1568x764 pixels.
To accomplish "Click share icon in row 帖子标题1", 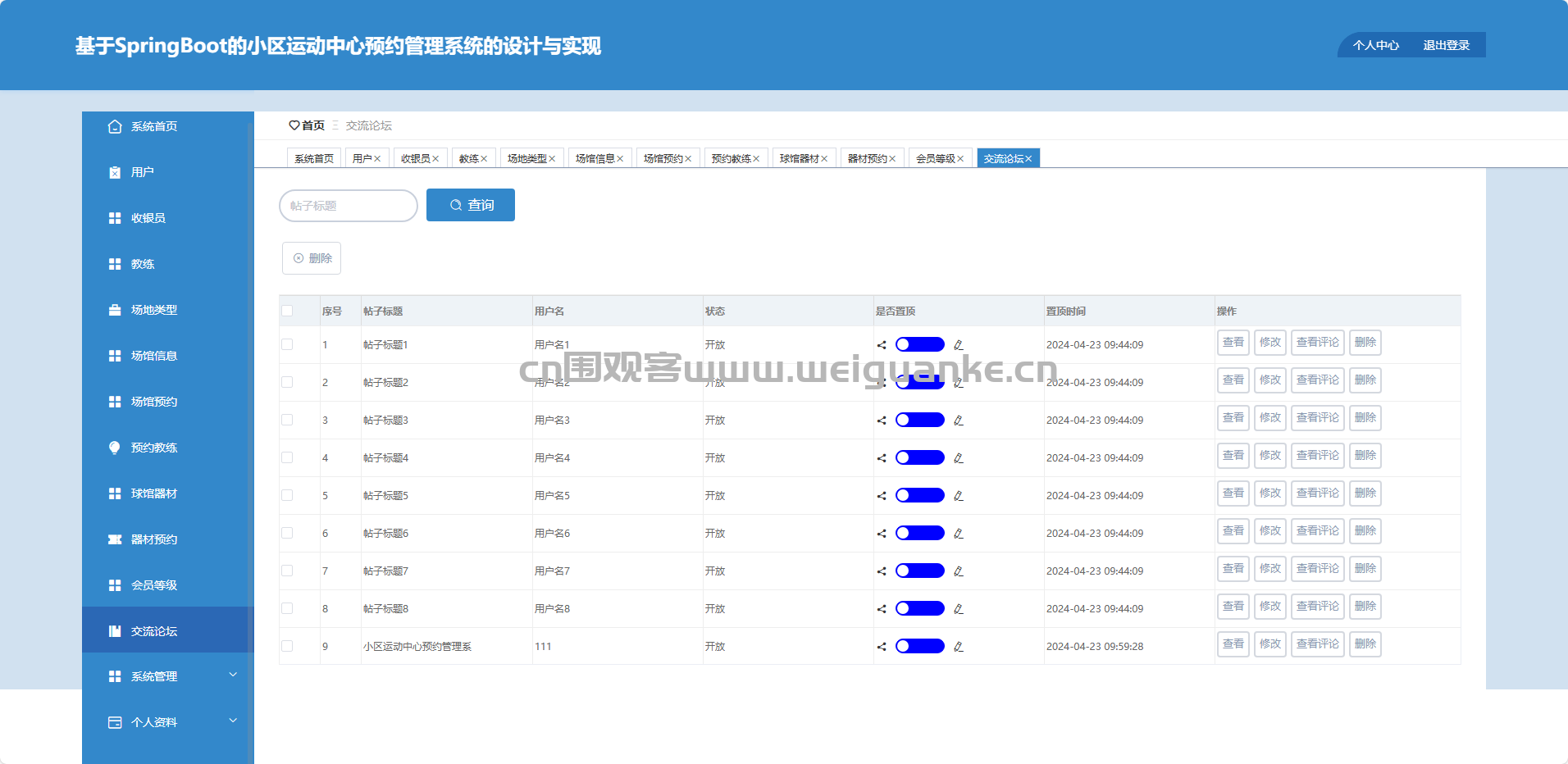I will point(882,345).
